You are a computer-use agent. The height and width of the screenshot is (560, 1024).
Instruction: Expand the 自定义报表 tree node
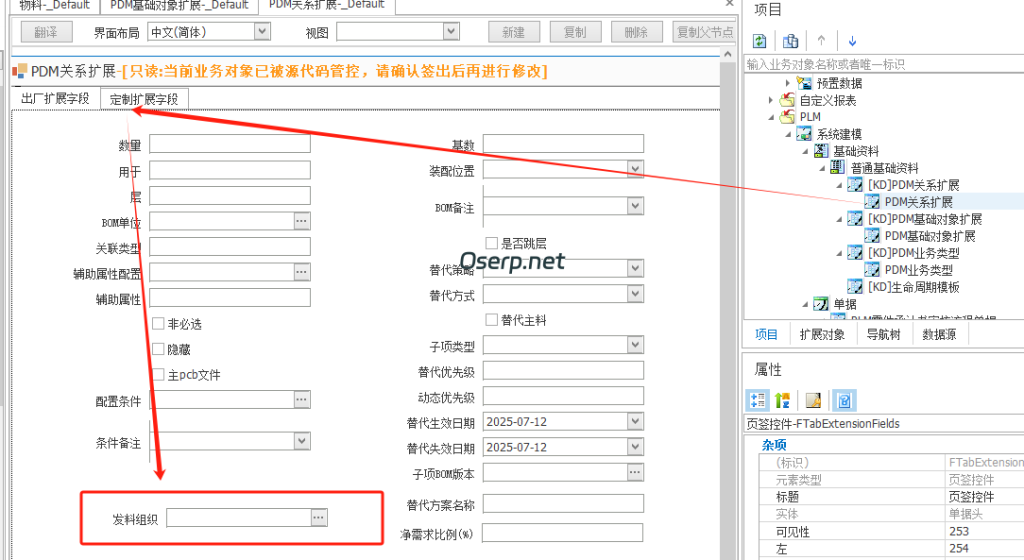(771, 101)
